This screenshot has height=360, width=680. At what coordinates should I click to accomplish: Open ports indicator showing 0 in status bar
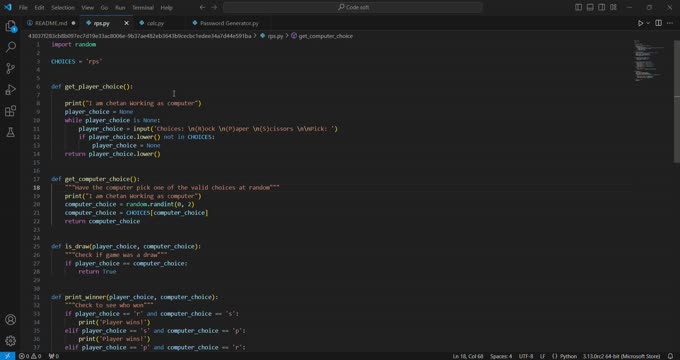click(53, 356)
